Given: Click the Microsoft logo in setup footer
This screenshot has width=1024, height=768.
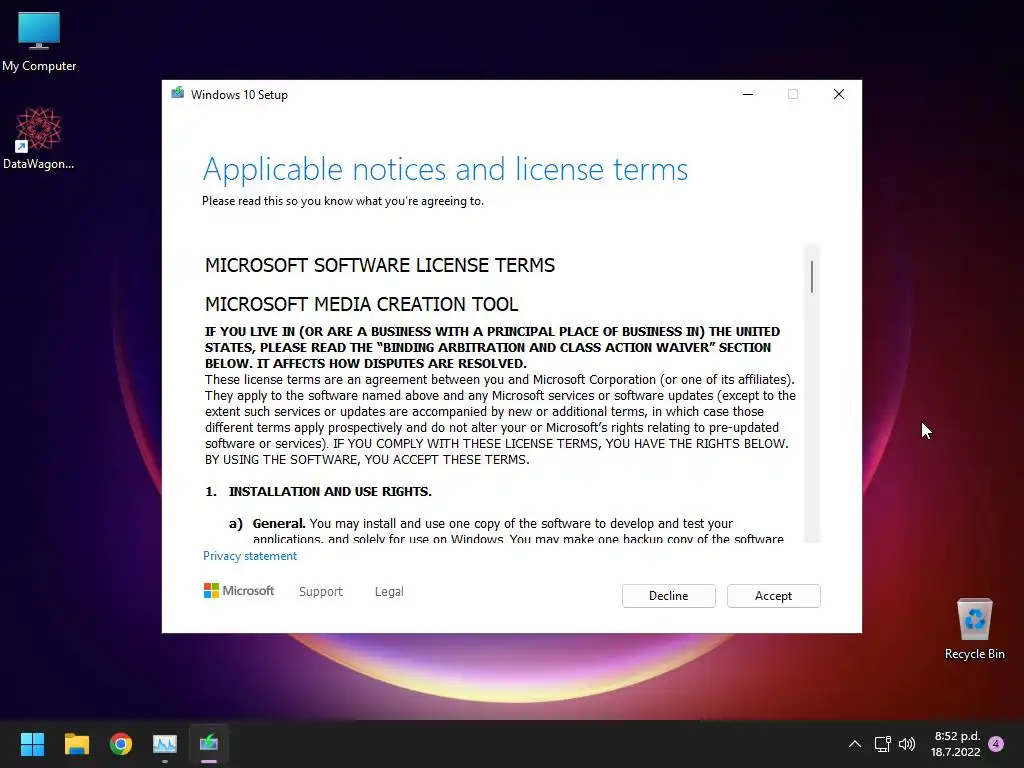Looking at the screenshot, I should (238, 591).
